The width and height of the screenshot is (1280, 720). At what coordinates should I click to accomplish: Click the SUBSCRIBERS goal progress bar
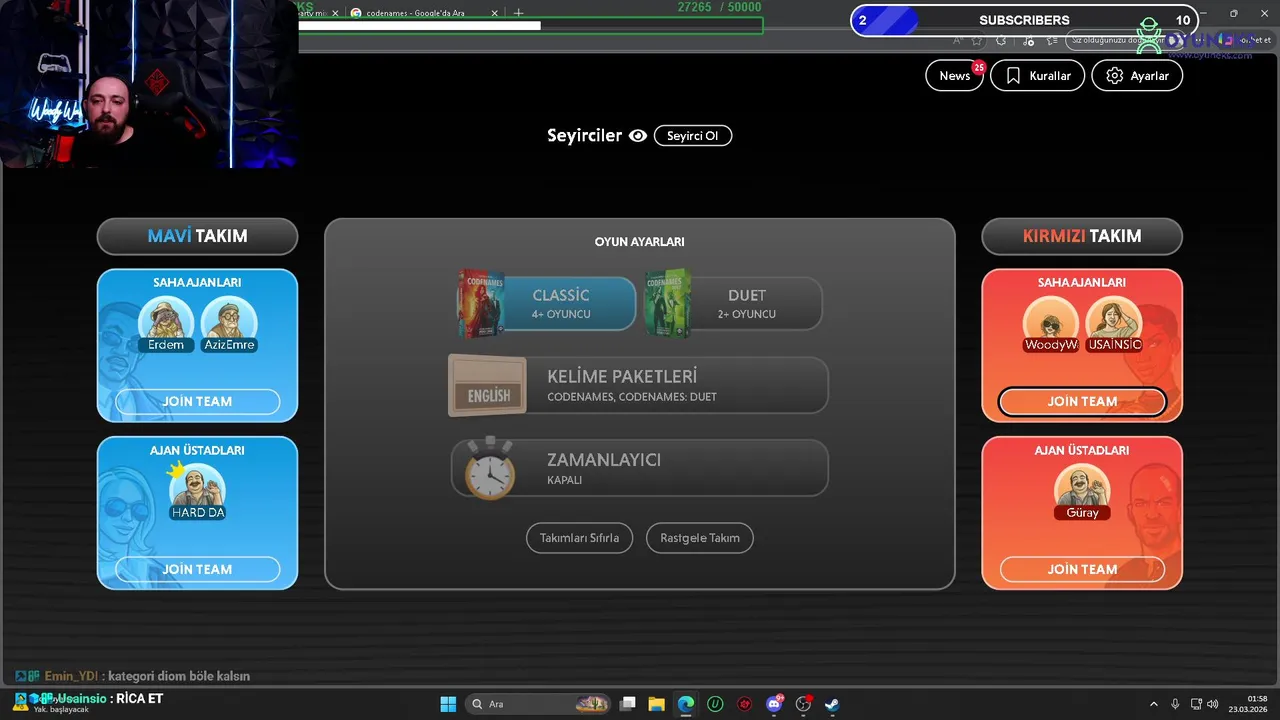[1024, 20]
